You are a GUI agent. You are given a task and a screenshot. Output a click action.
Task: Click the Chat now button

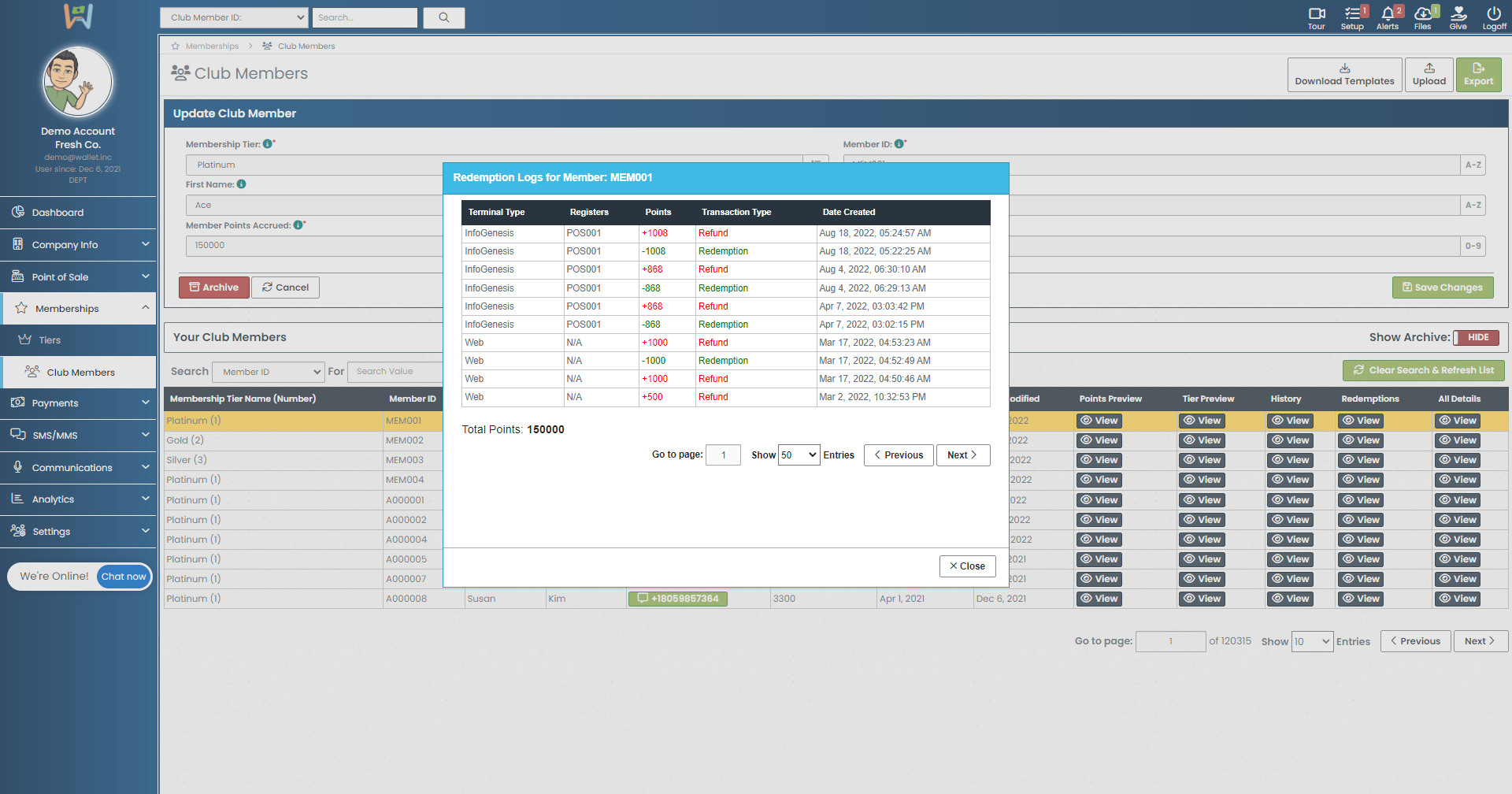click(124, 577)
